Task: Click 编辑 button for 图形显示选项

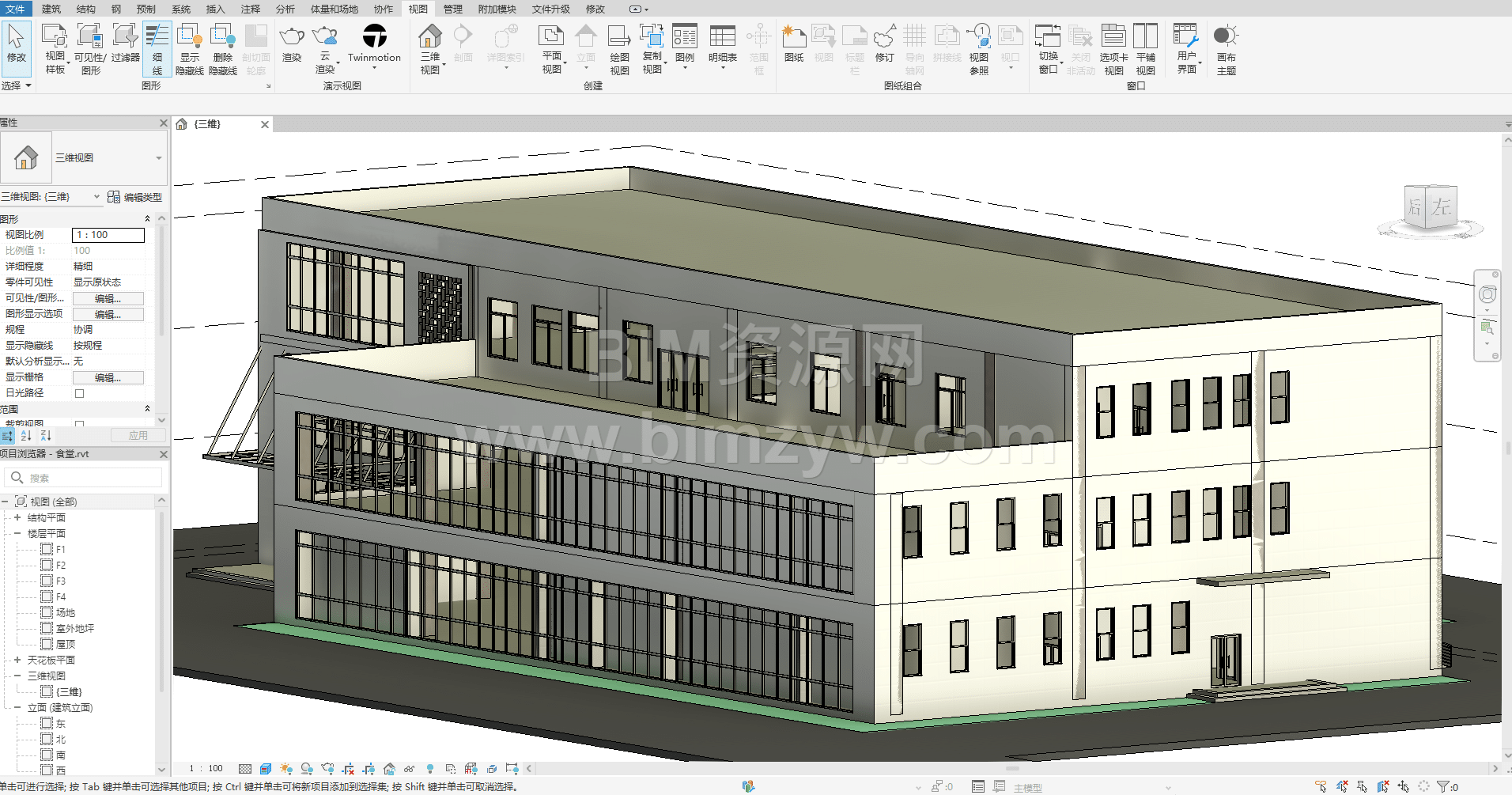Action: 108,314
